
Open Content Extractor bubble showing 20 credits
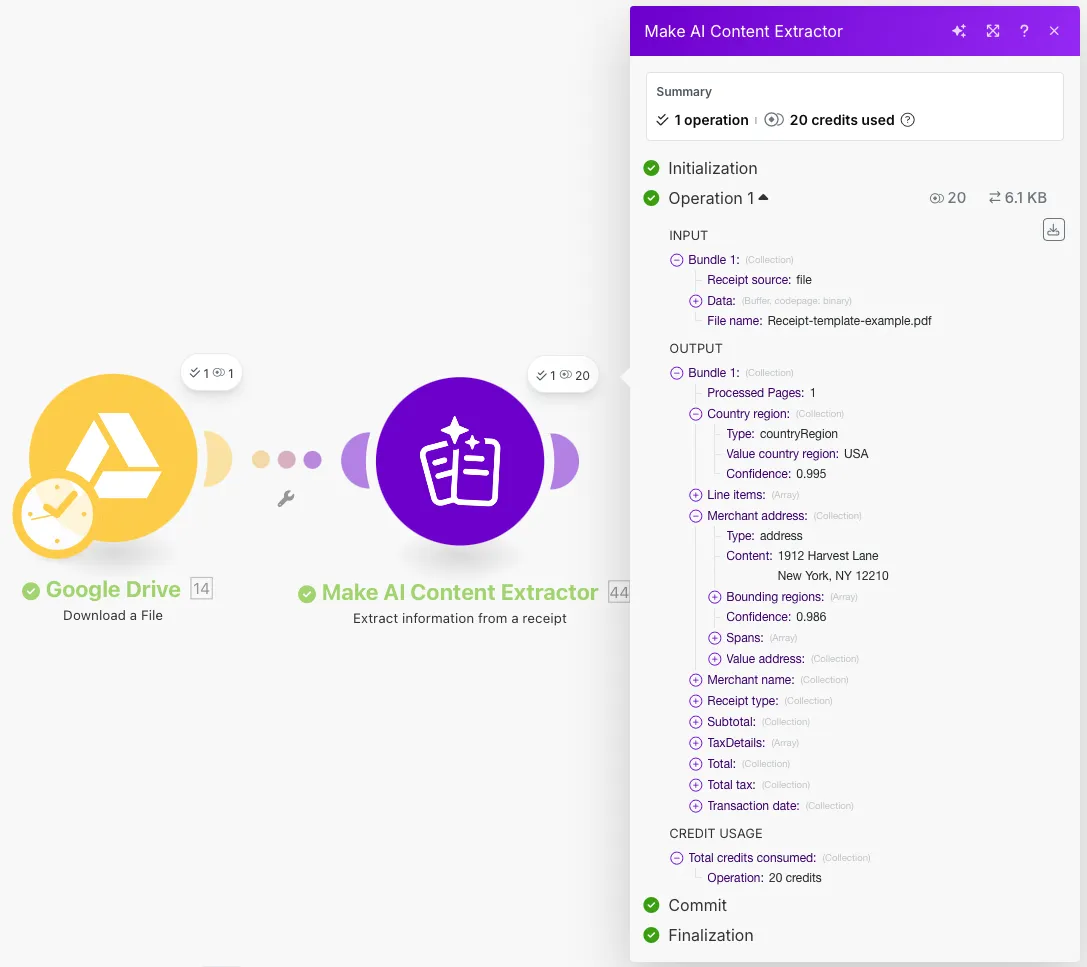click(563, 375)
